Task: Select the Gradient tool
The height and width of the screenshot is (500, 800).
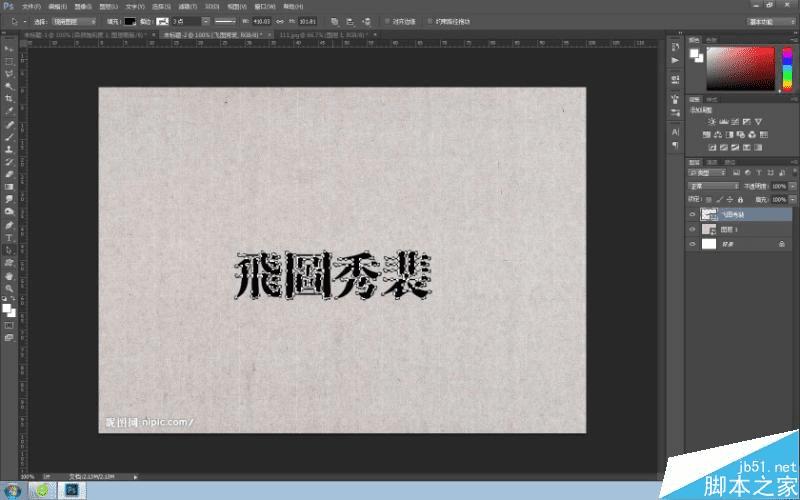Action: (9, 187)
